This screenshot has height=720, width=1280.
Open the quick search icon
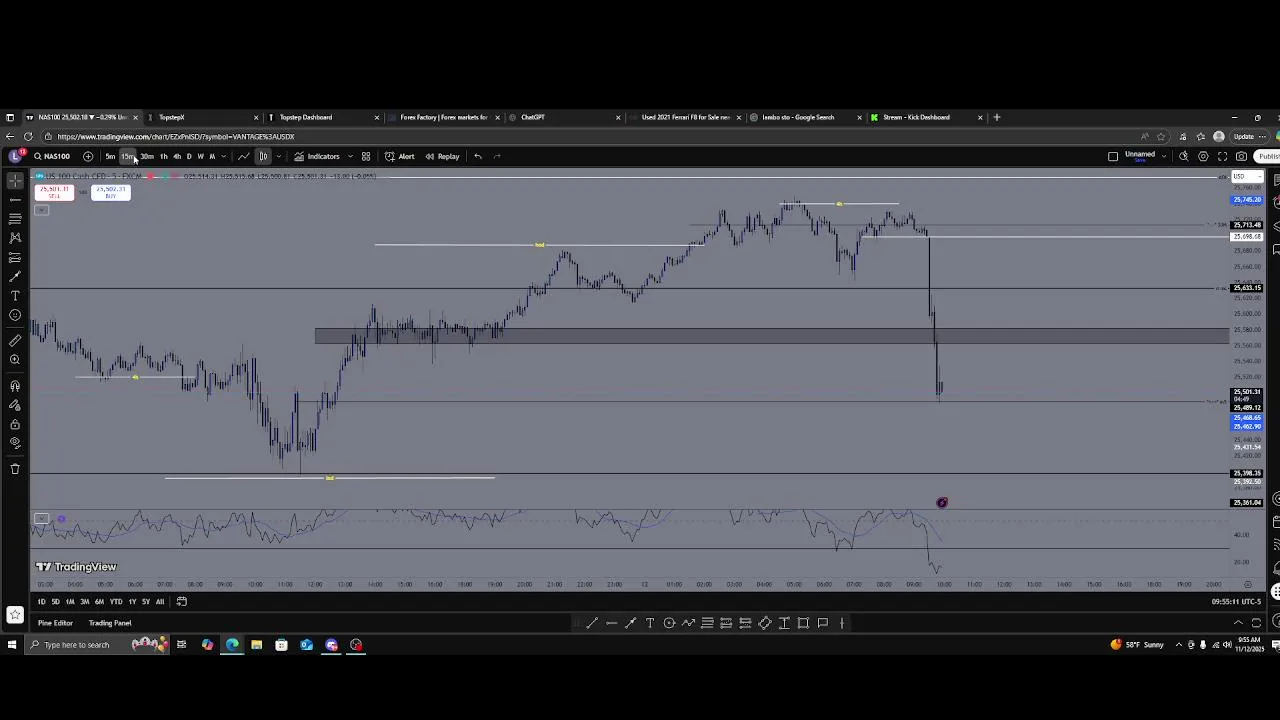pos(1184,156)
